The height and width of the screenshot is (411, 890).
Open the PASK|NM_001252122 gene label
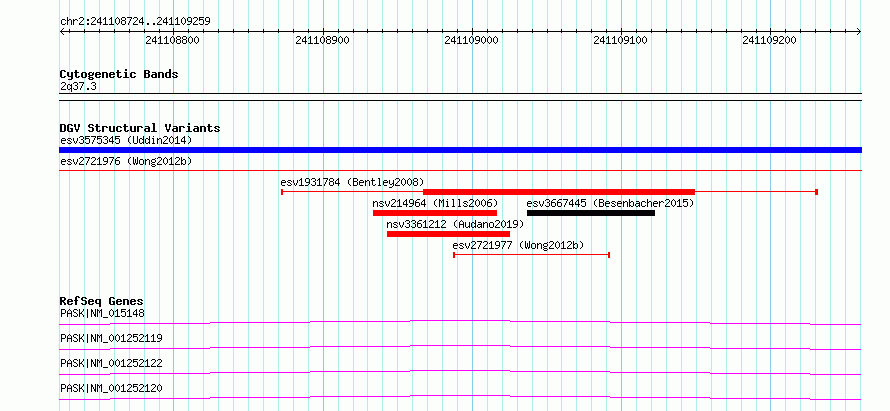[x=111, y=363]
